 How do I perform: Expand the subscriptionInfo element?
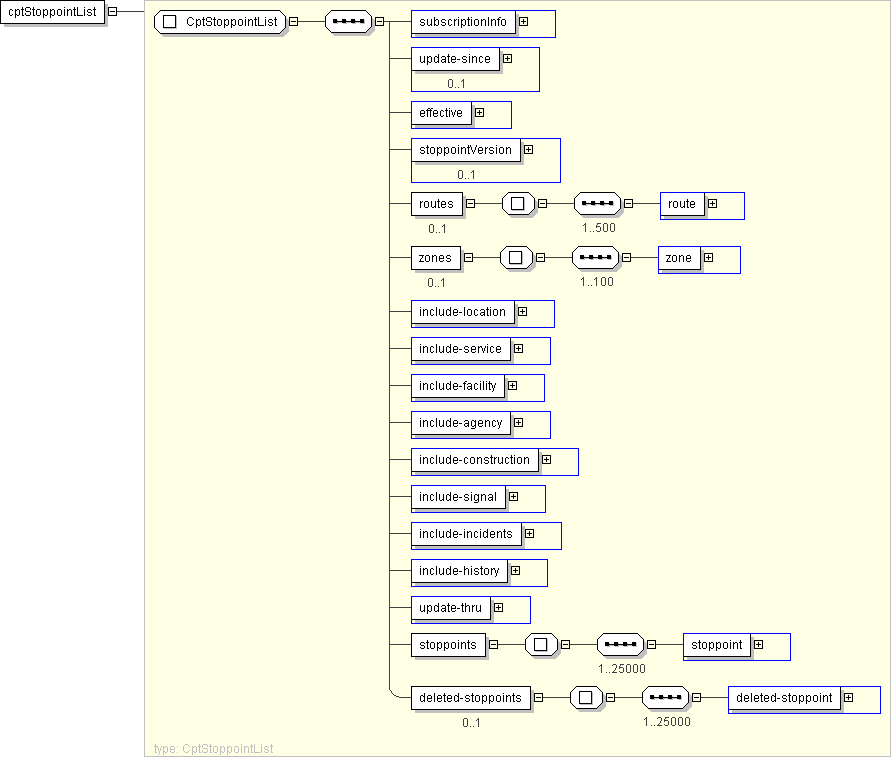click(523, 22)
